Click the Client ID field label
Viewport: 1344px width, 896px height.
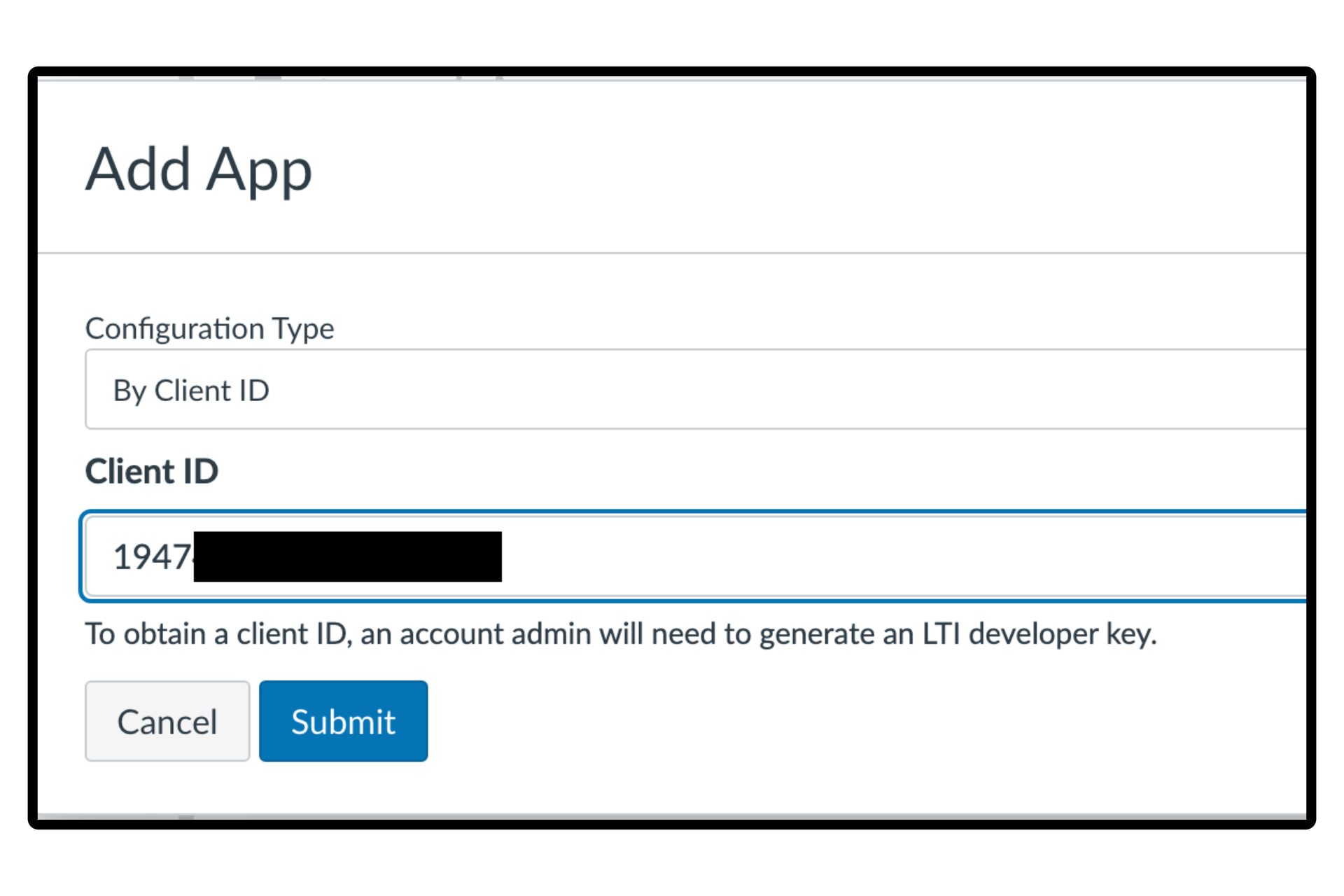tap(151, 471)
